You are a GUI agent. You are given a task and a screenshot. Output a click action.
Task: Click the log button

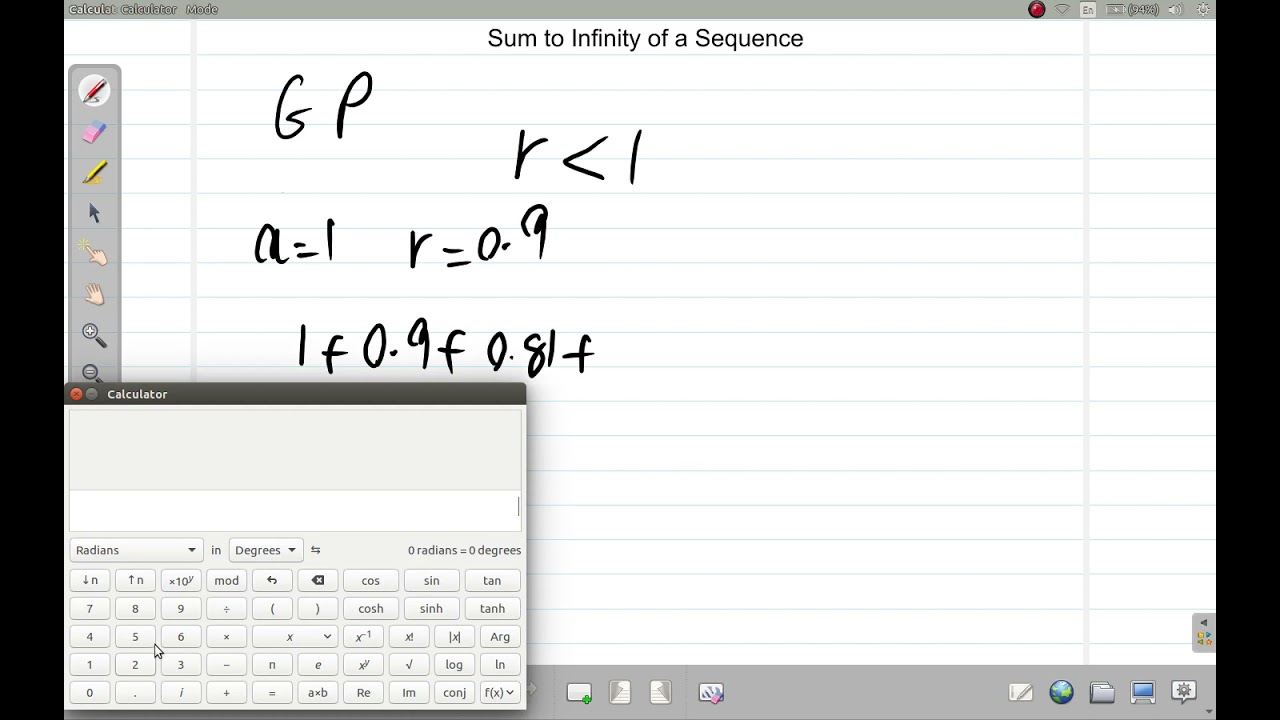click(x=454, y=664)
